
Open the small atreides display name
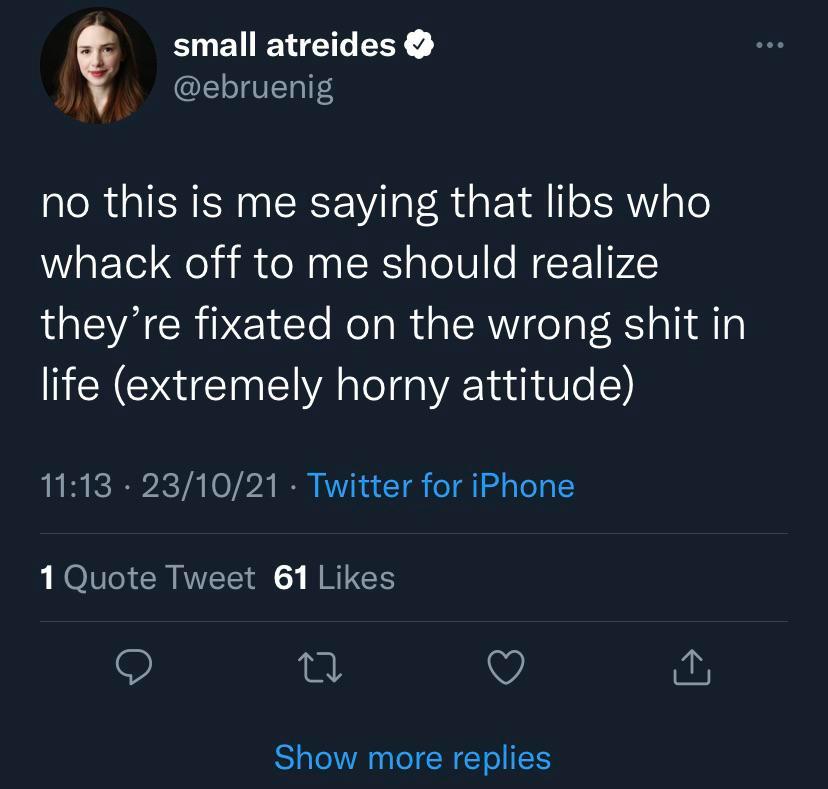click(x=284, y=45)
